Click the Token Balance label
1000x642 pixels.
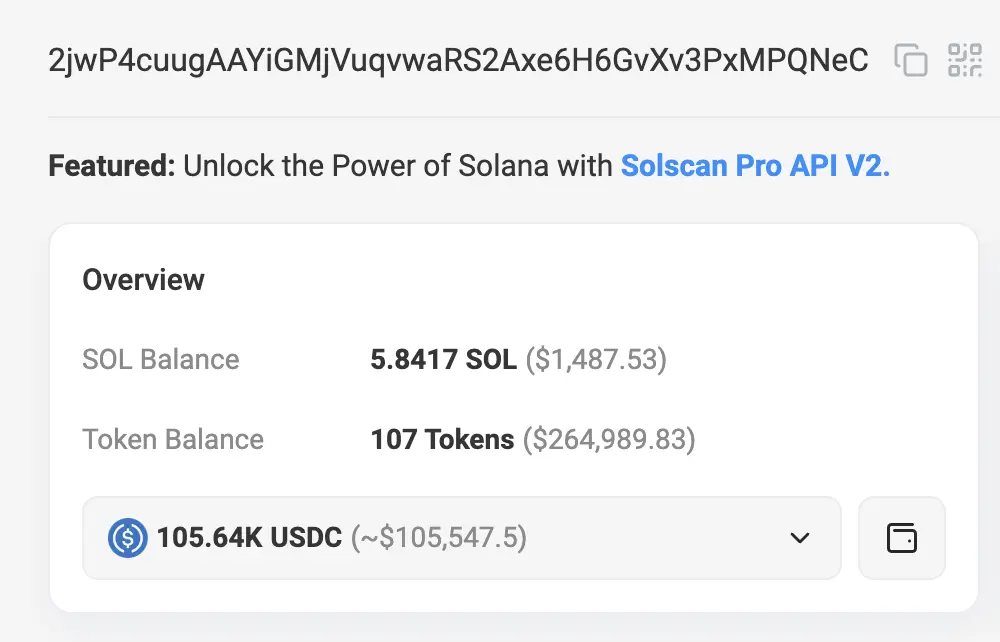pos(173,439)
